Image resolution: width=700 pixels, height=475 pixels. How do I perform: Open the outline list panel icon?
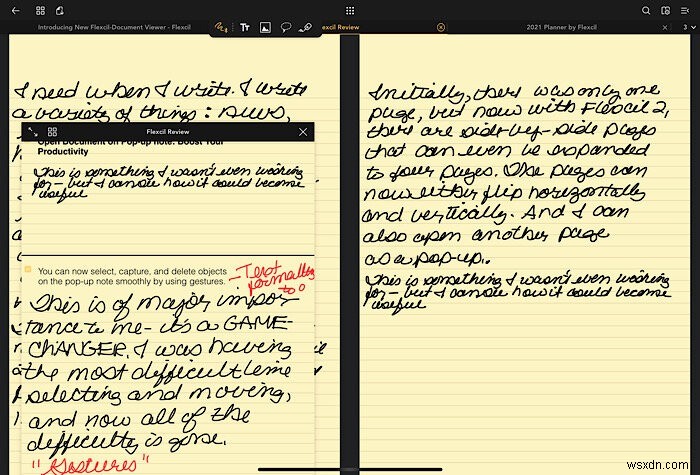click(684, 10)
